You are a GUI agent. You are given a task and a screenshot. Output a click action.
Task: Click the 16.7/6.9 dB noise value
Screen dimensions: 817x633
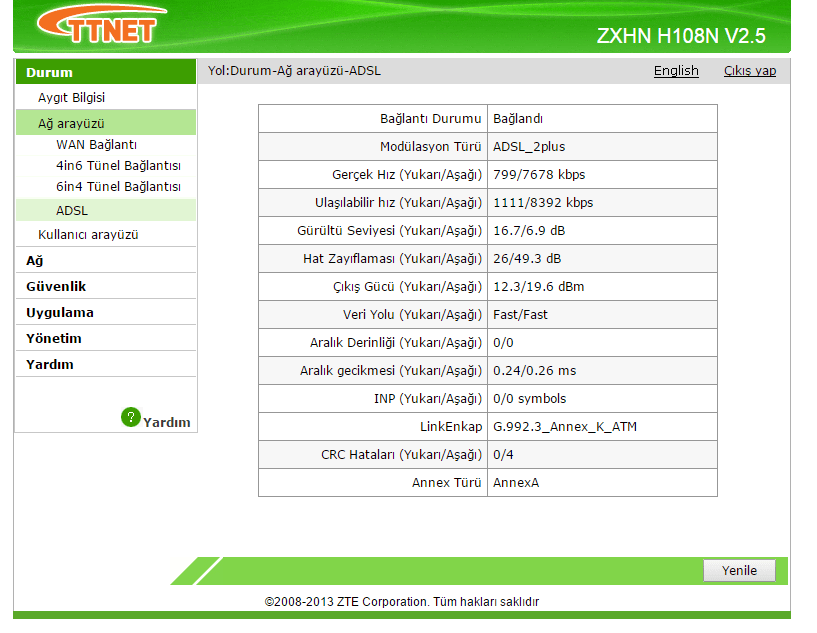pyautogui.click(x=529, y=231)
